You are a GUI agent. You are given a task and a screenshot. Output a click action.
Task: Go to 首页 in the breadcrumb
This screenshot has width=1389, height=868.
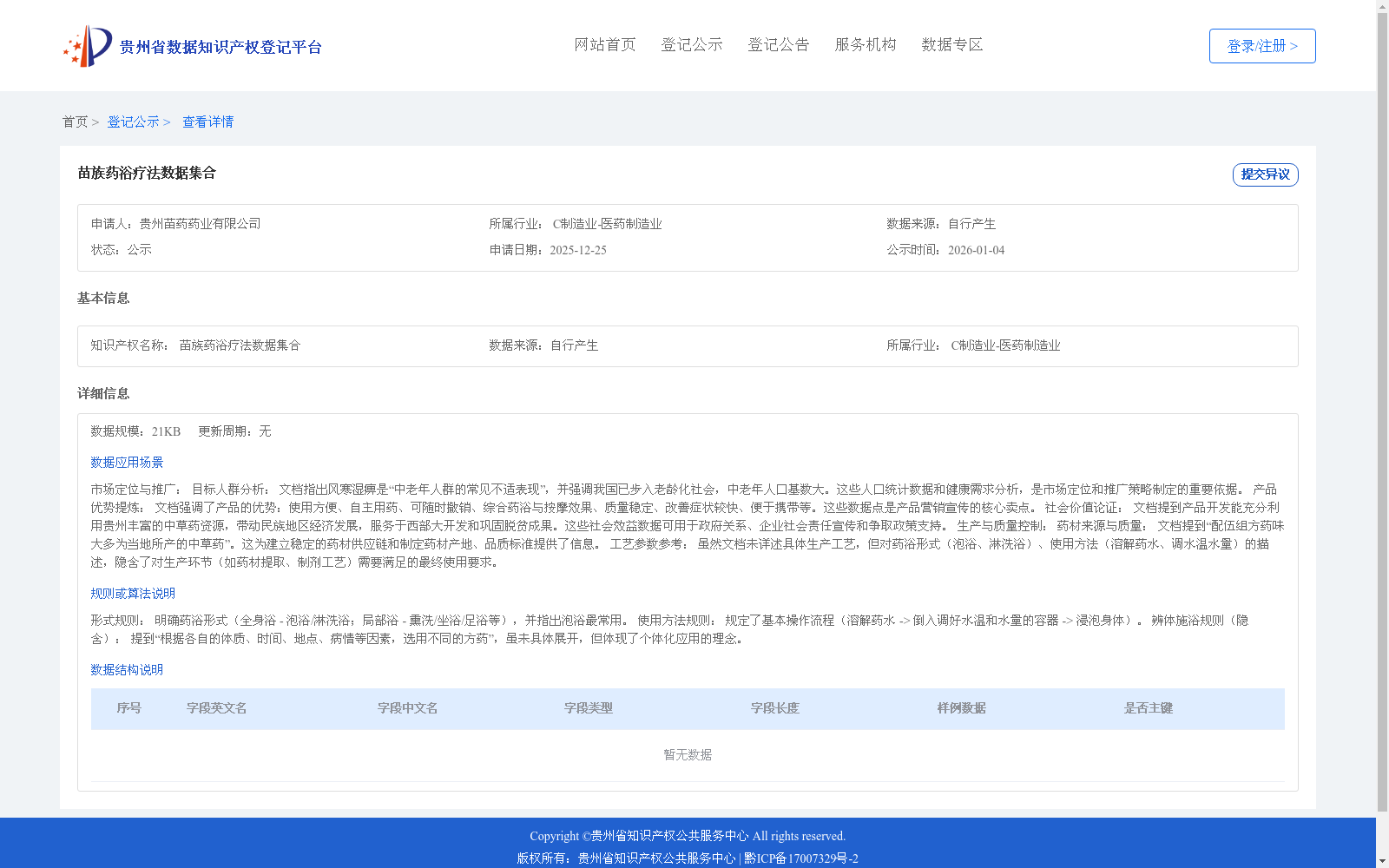click(x=75, y=122)
